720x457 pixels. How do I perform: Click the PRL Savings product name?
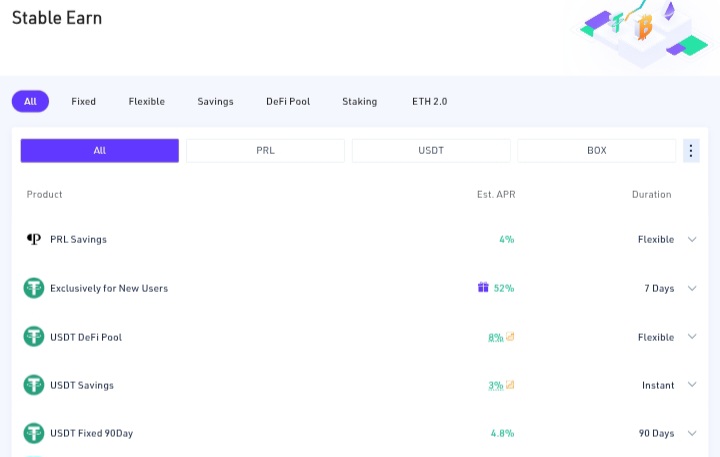pyautogui.click(x=79, y=239)
